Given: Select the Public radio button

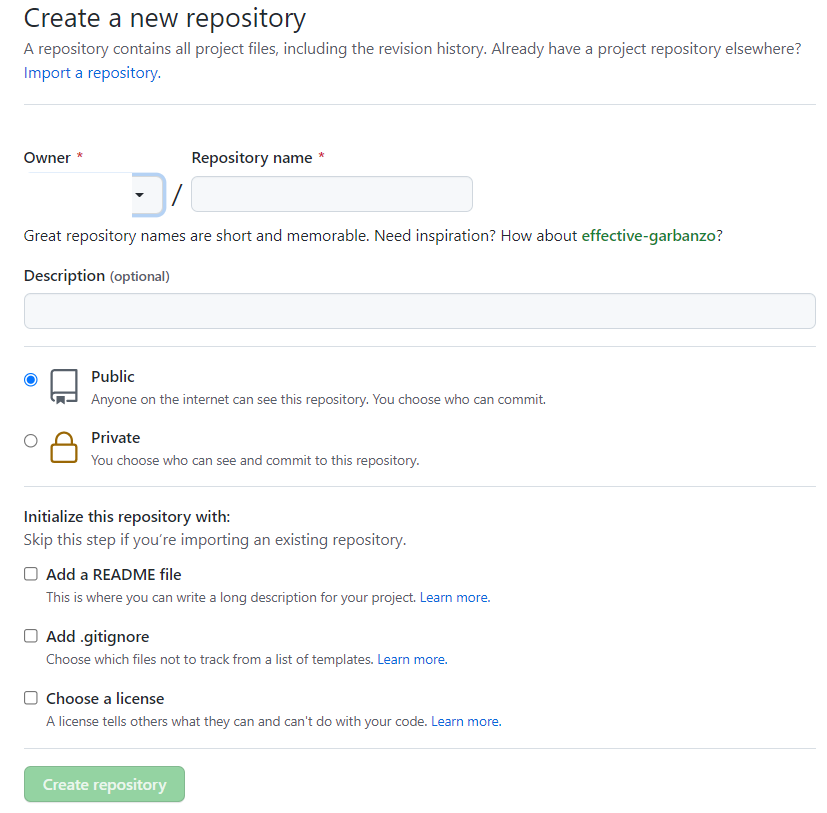Looking at the screenshot, I should coord(31,379).
